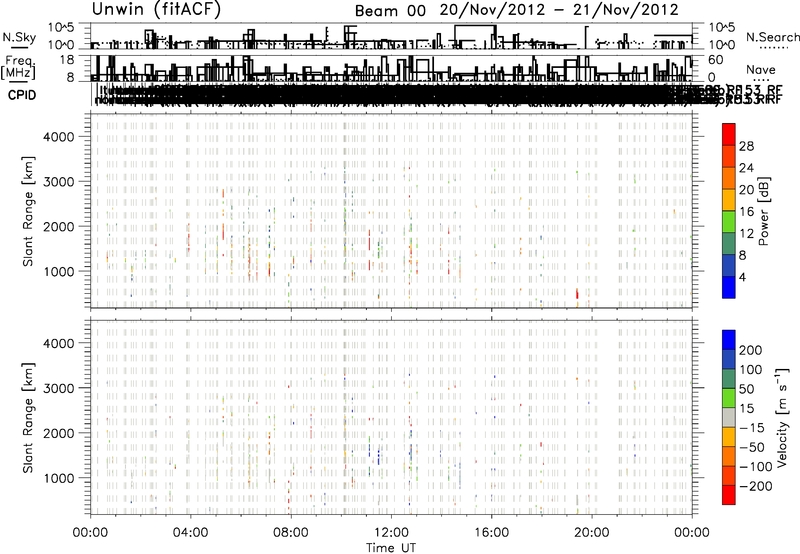The width and height of the screenshot is (800, 554).
Task: Select the "Freq. [MHz]" axis label
Action: coord(19,67)
